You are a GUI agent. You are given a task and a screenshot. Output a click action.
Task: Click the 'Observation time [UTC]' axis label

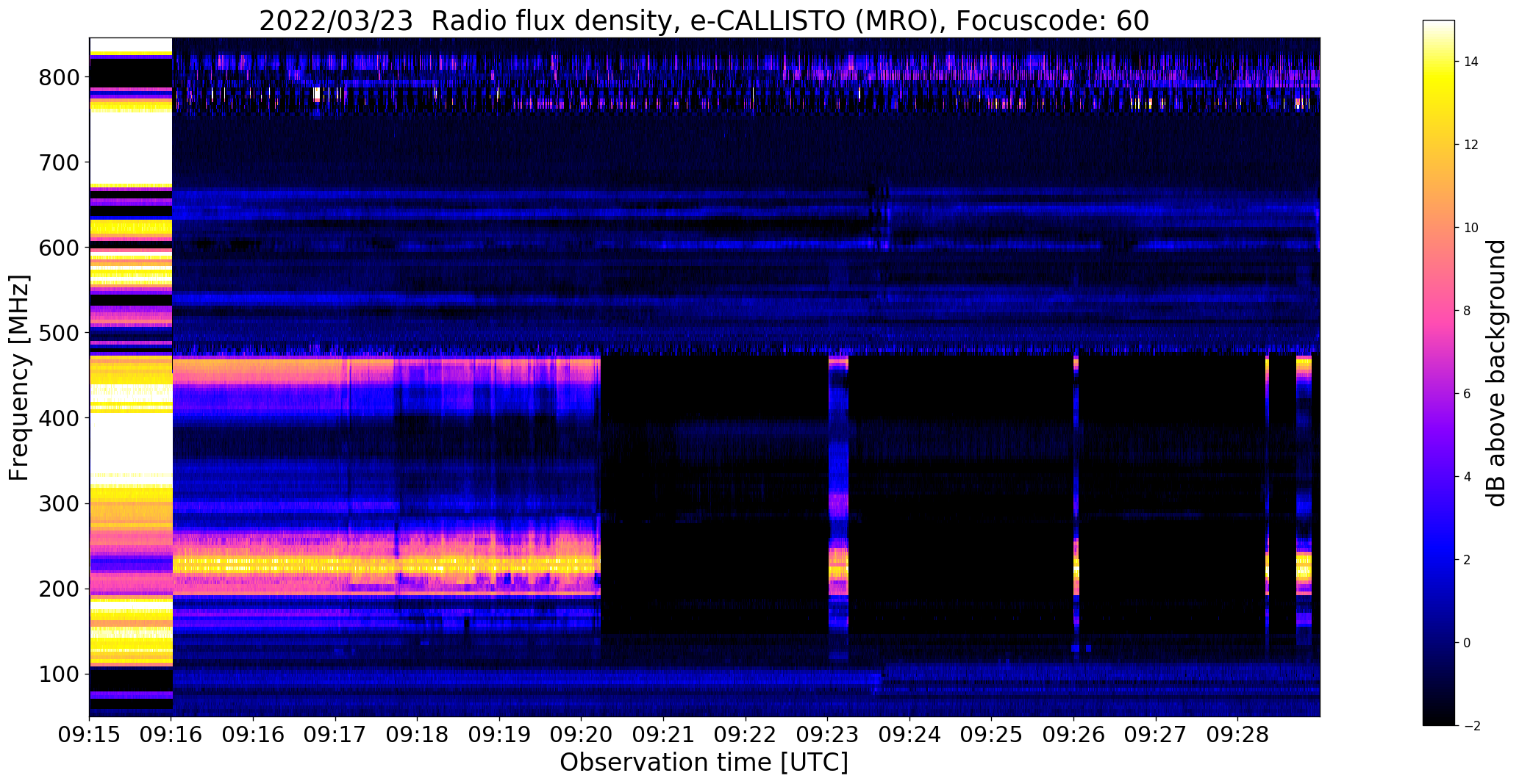[x=704, y=762]
